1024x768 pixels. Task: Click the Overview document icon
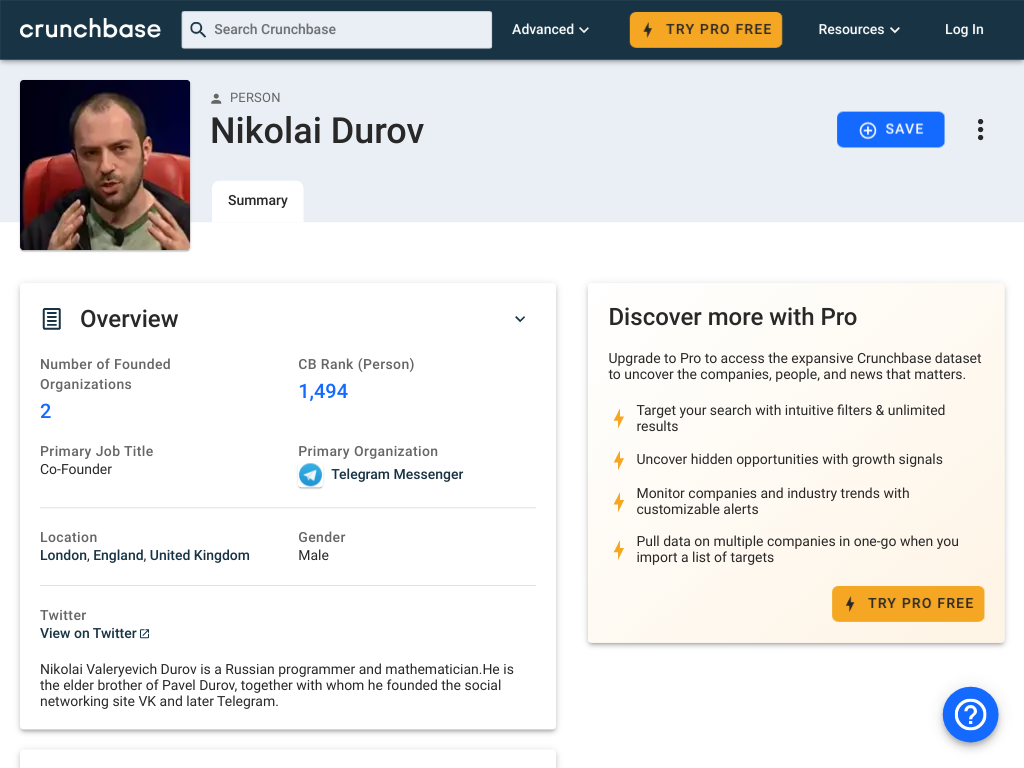[52, 319]
